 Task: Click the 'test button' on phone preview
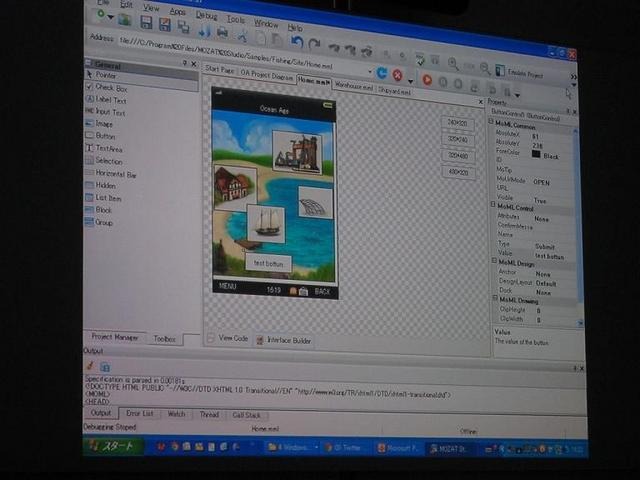tap(268, 264)
